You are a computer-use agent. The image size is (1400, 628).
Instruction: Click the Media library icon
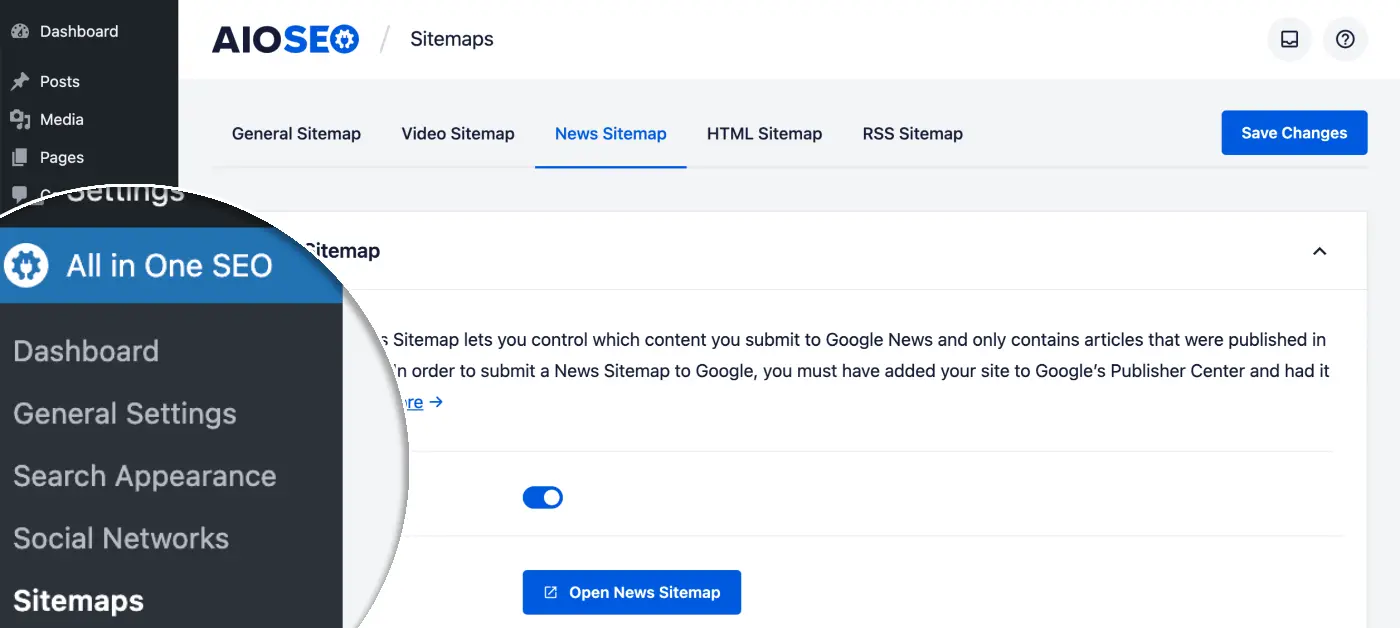pyautogui.click(x=22, y=119)
